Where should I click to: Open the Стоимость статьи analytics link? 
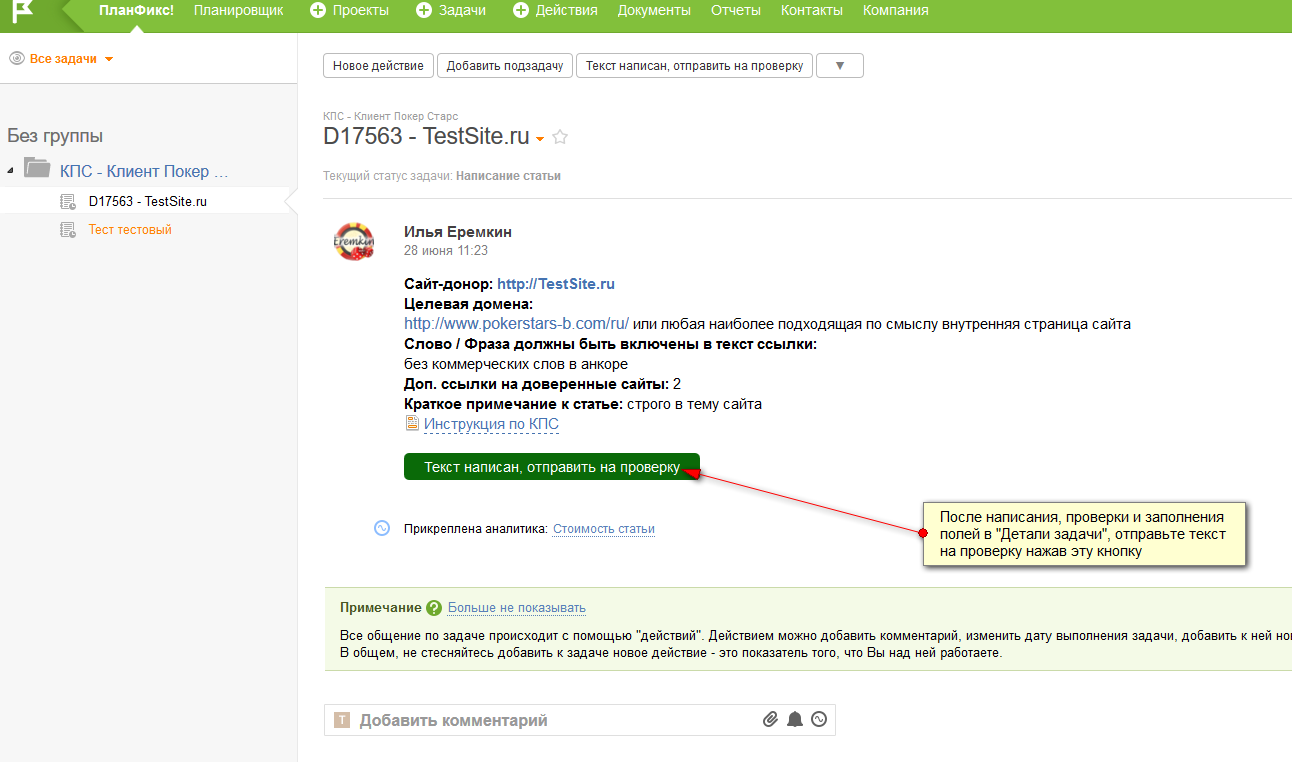[x=604, y=529]
